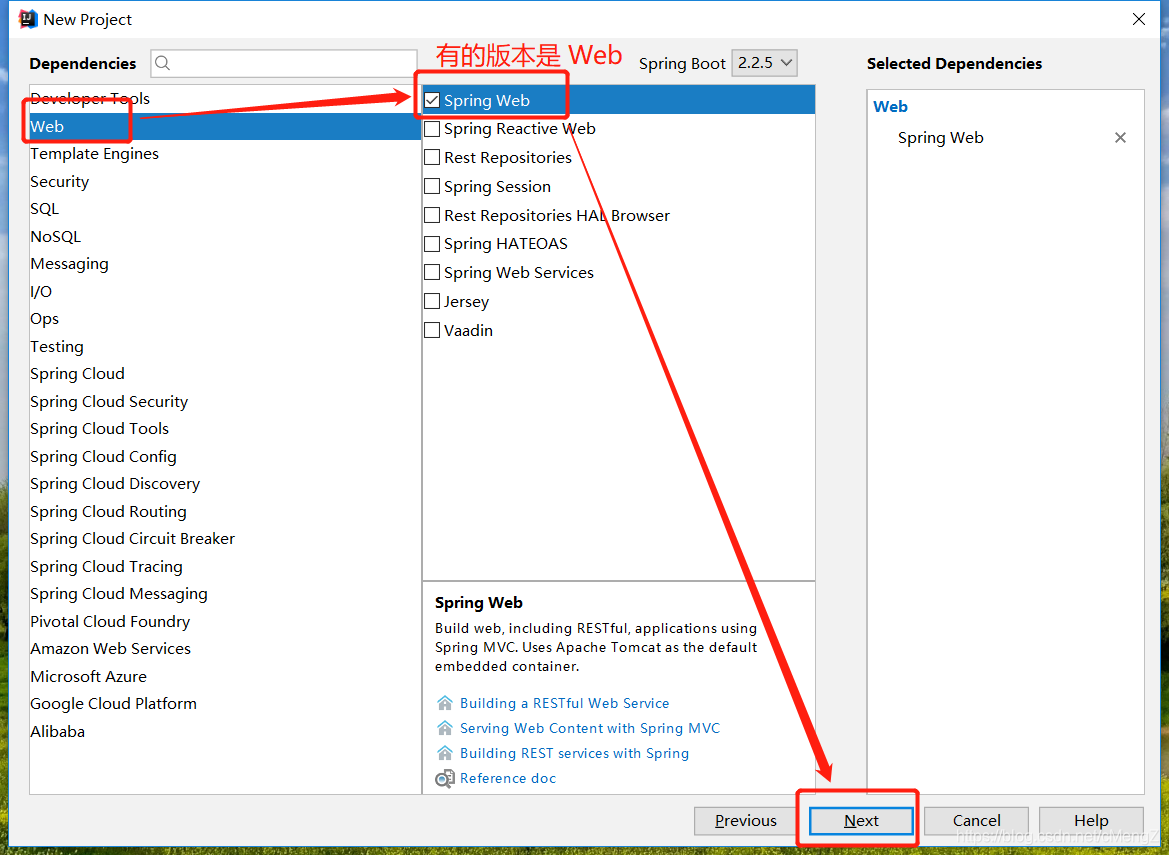Open Help for this dialog
This screenshot has height=855, width=1169.
click(x=1091, y=821)
